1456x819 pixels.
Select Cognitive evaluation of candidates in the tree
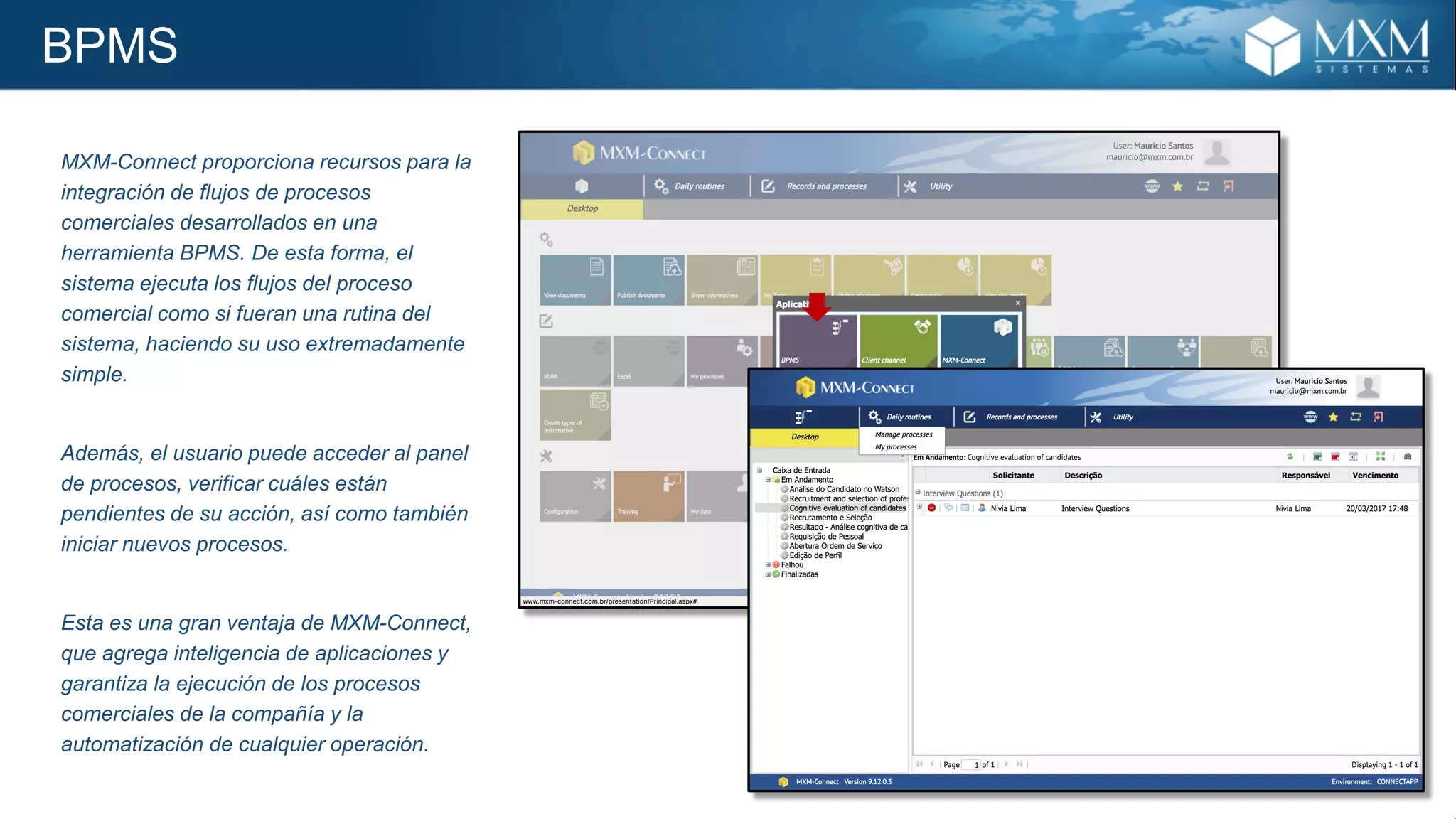click(847, 508)
